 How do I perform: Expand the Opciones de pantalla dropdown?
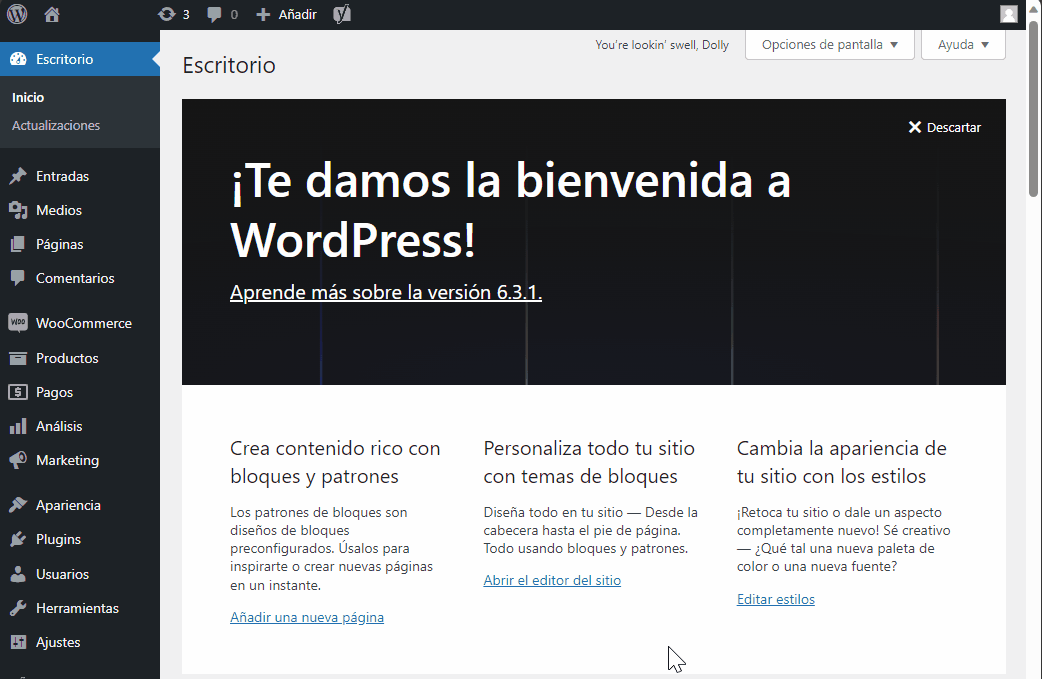click(829, 45)
